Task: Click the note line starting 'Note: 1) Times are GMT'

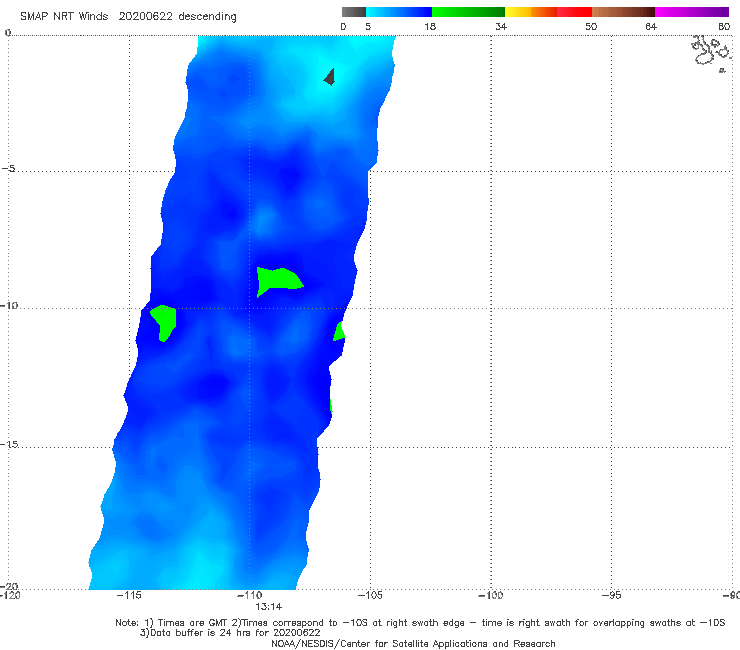Action: (420, 623)
